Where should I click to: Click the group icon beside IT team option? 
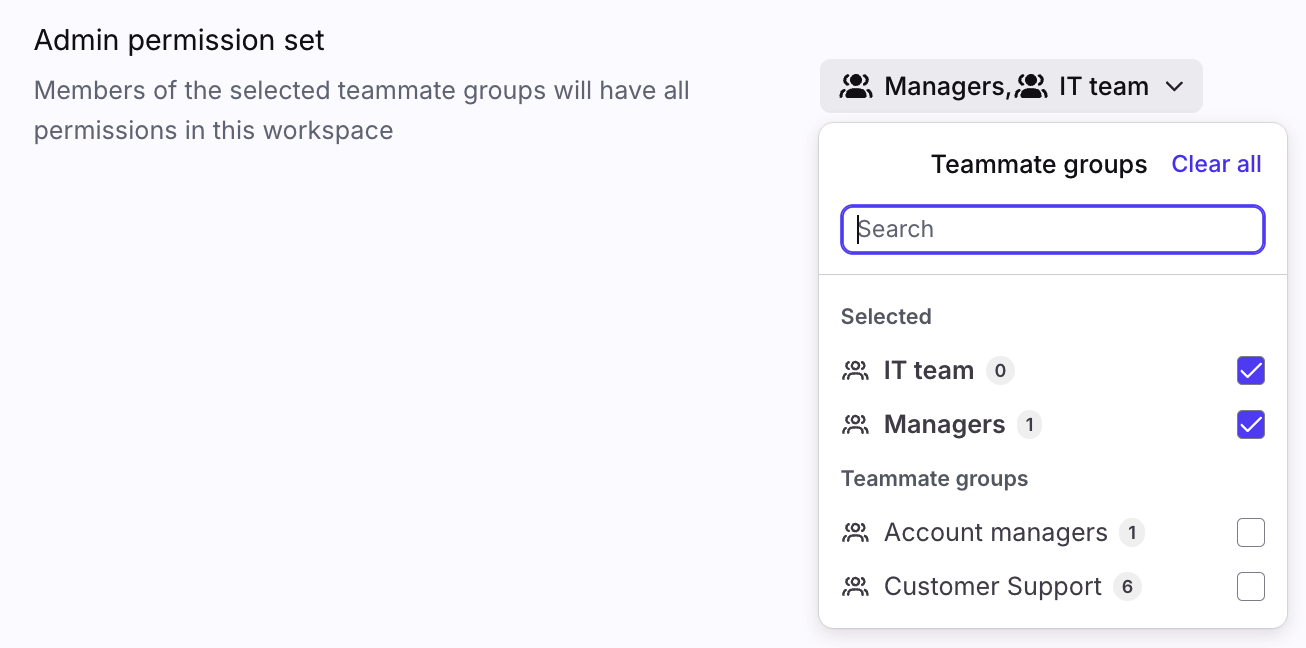pos(855,371)
